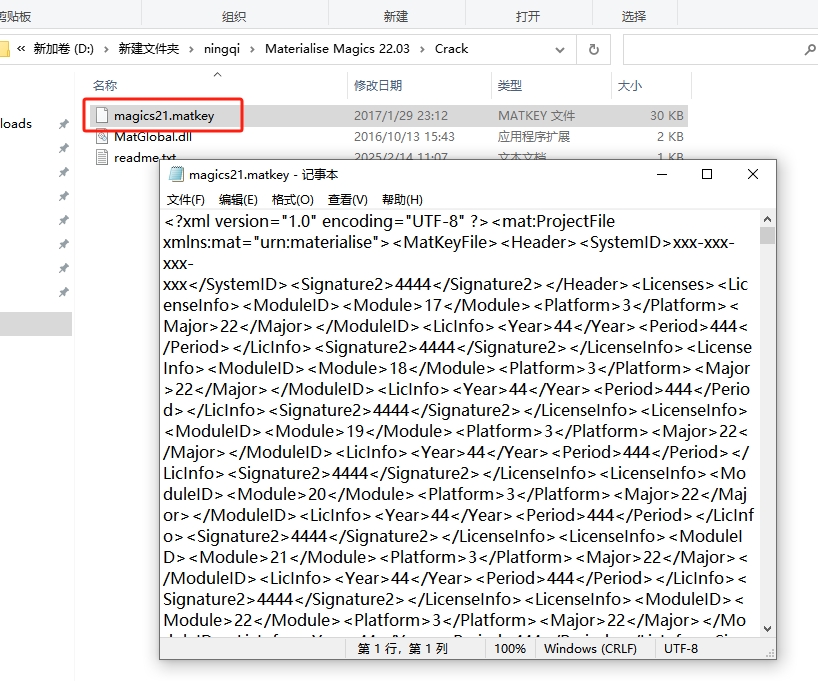Image resolution: width=818 pixels, height=681 pixels.
Task: Sort files by 类型 column
Action: point(510,86)
